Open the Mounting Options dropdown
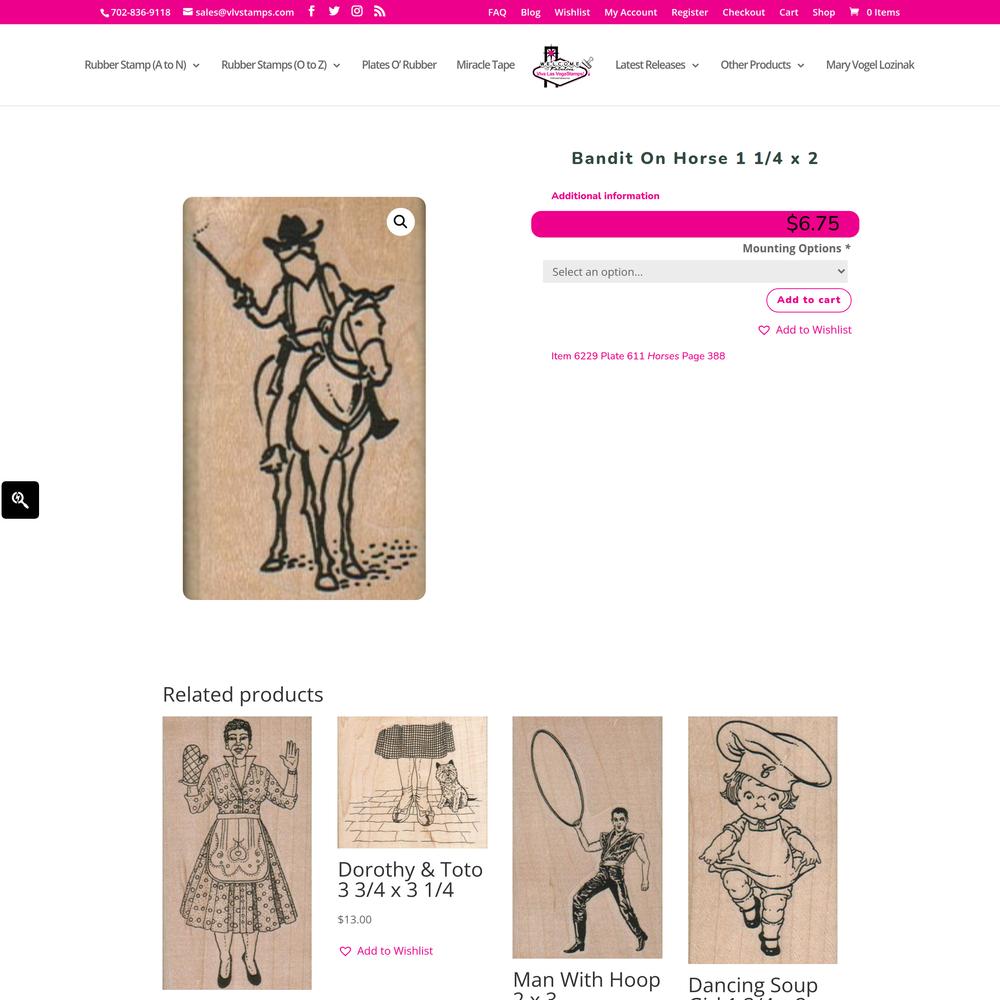 pyautogui.click(x=695, y=272)
